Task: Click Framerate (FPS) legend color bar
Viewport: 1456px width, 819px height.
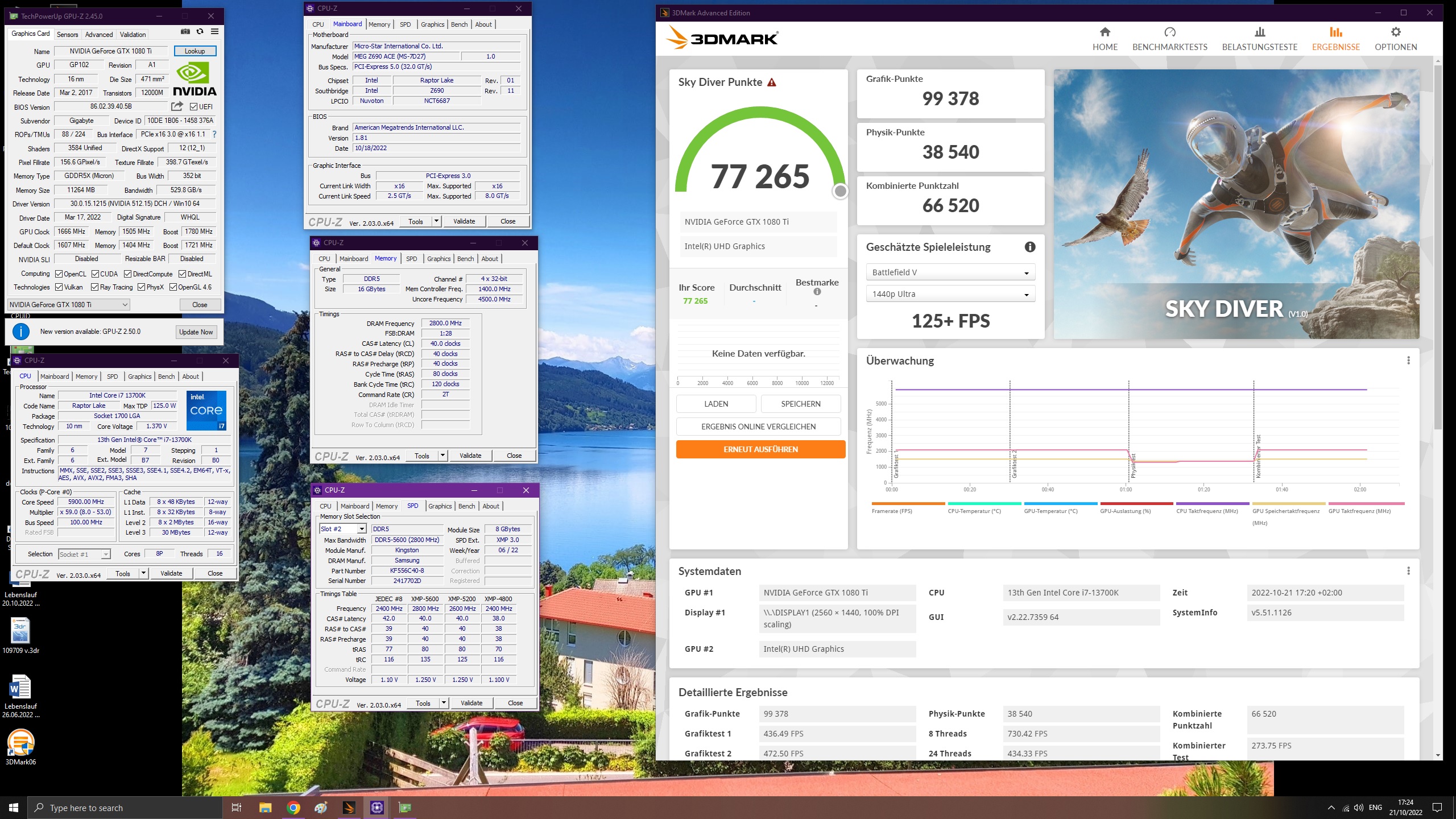Action: tap(908, 503)
